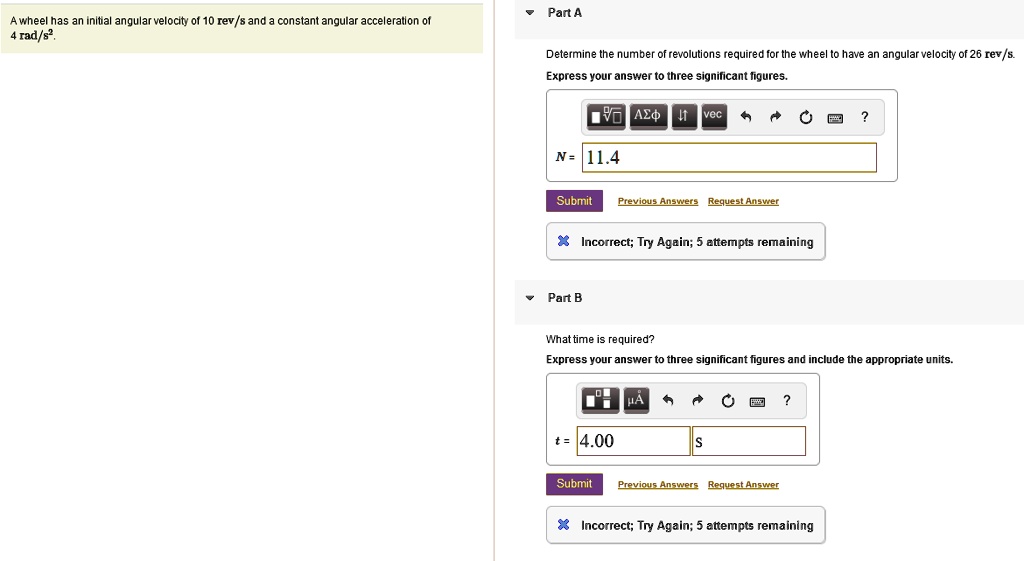Show keyboard shortcuts in Part A
Image resolution: width=1024 pixels, height=561 pixels.
[x=835, y=118]
